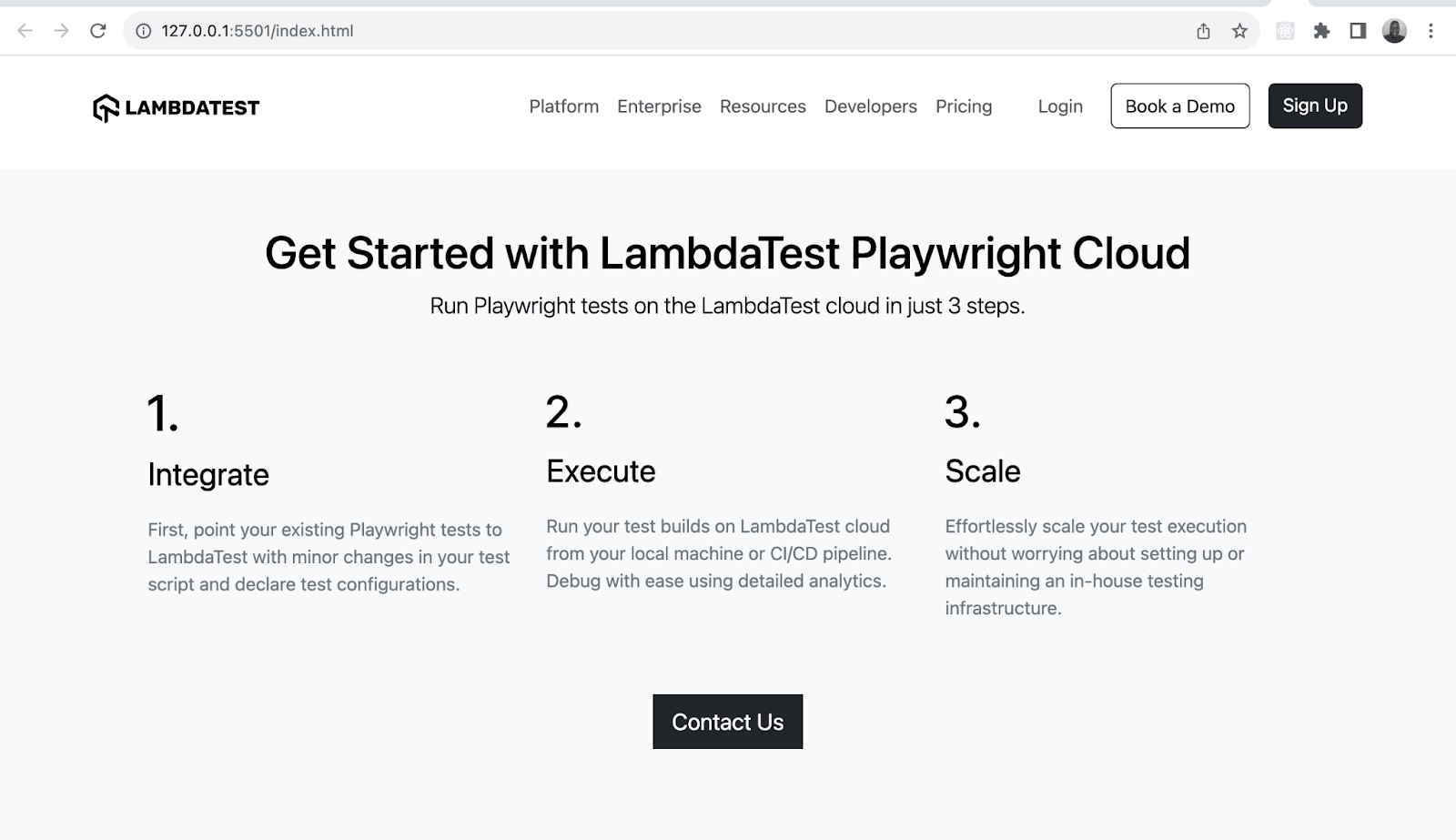Open the Extensions puzzle icon
This screenshot has width=1456, height=840.
click(x=1321, y=31)
